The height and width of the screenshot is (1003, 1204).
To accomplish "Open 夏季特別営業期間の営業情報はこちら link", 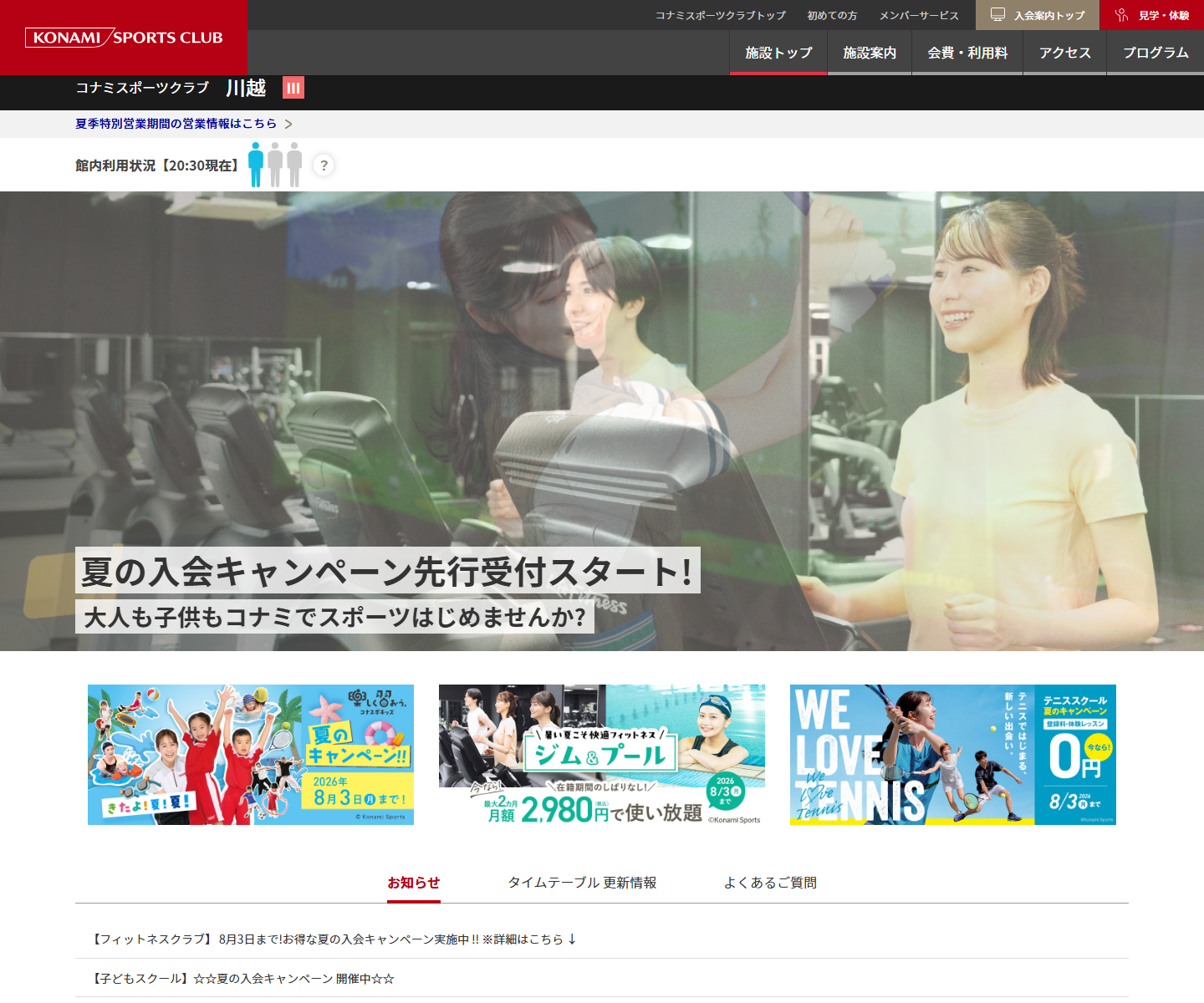I will [176, 124].
